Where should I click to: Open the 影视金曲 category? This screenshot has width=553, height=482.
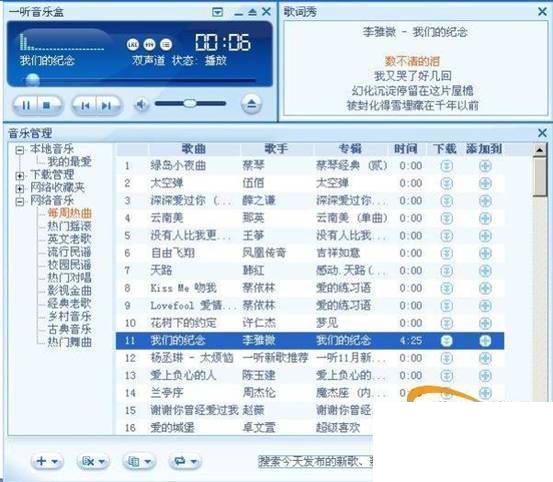click(x=69, y=291)
